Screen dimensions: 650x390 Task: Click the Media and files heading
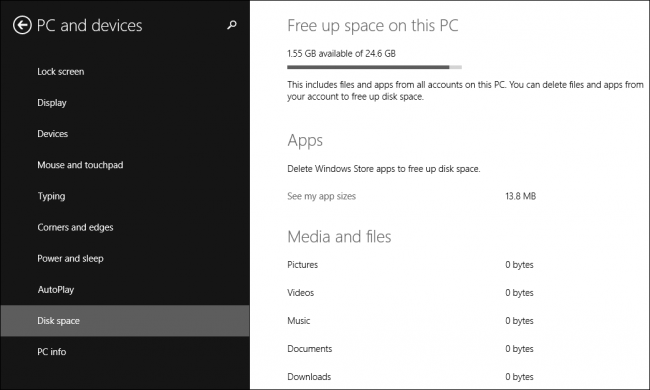tap(339, 237)
